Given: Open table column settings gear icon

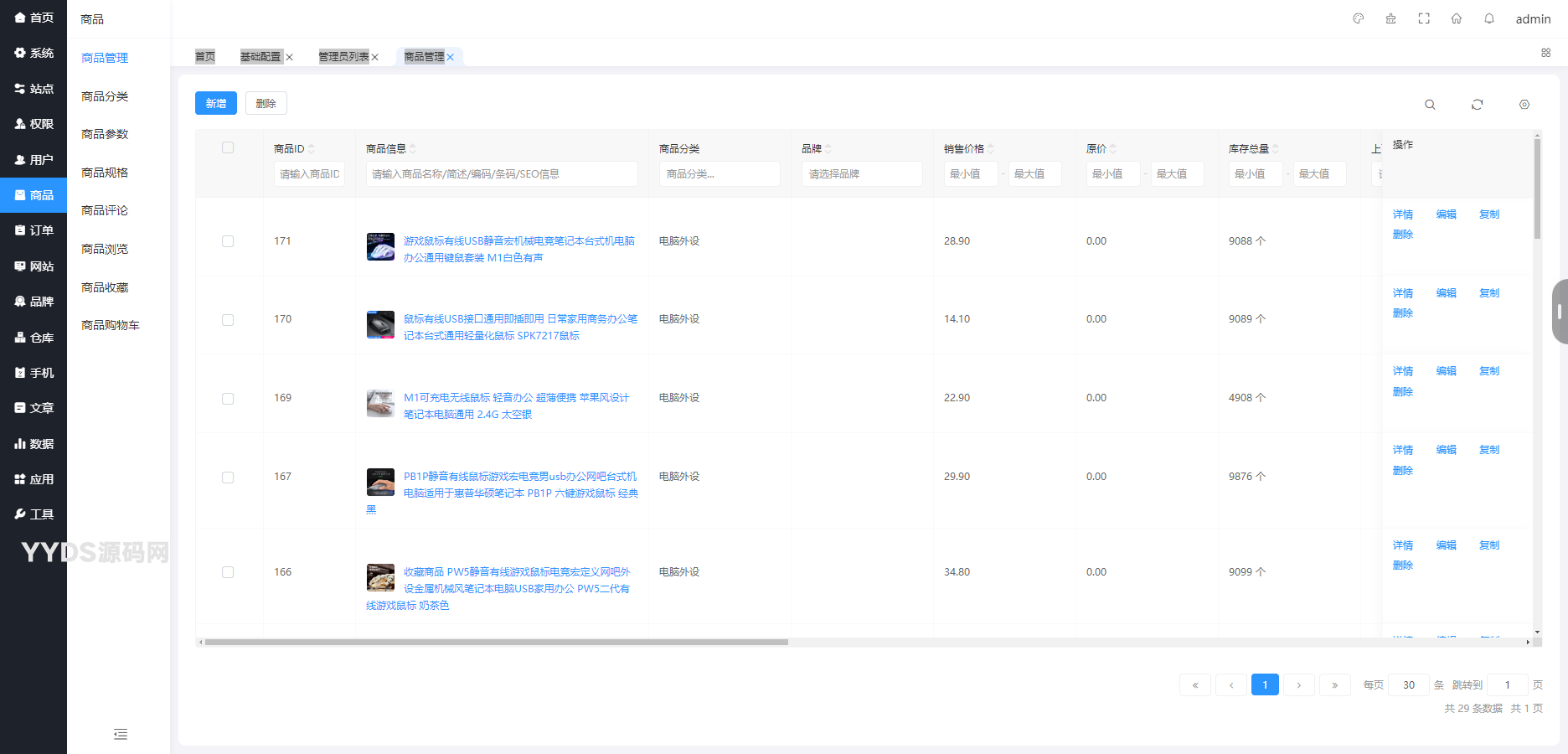Looking at the screenshot, I should tap(1524, 105).
